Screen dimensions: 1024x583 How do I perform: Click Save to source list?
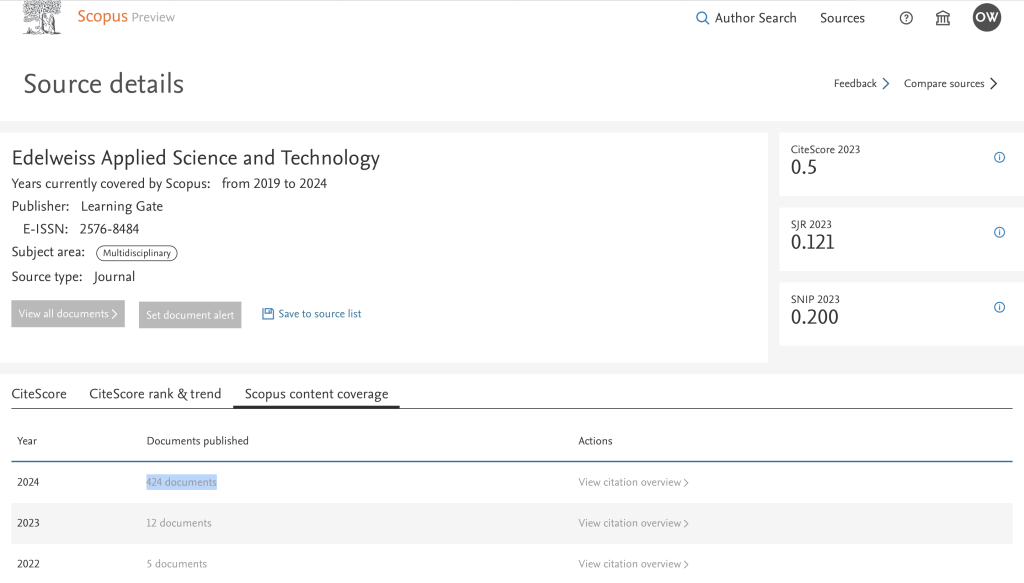pos(312,314)
